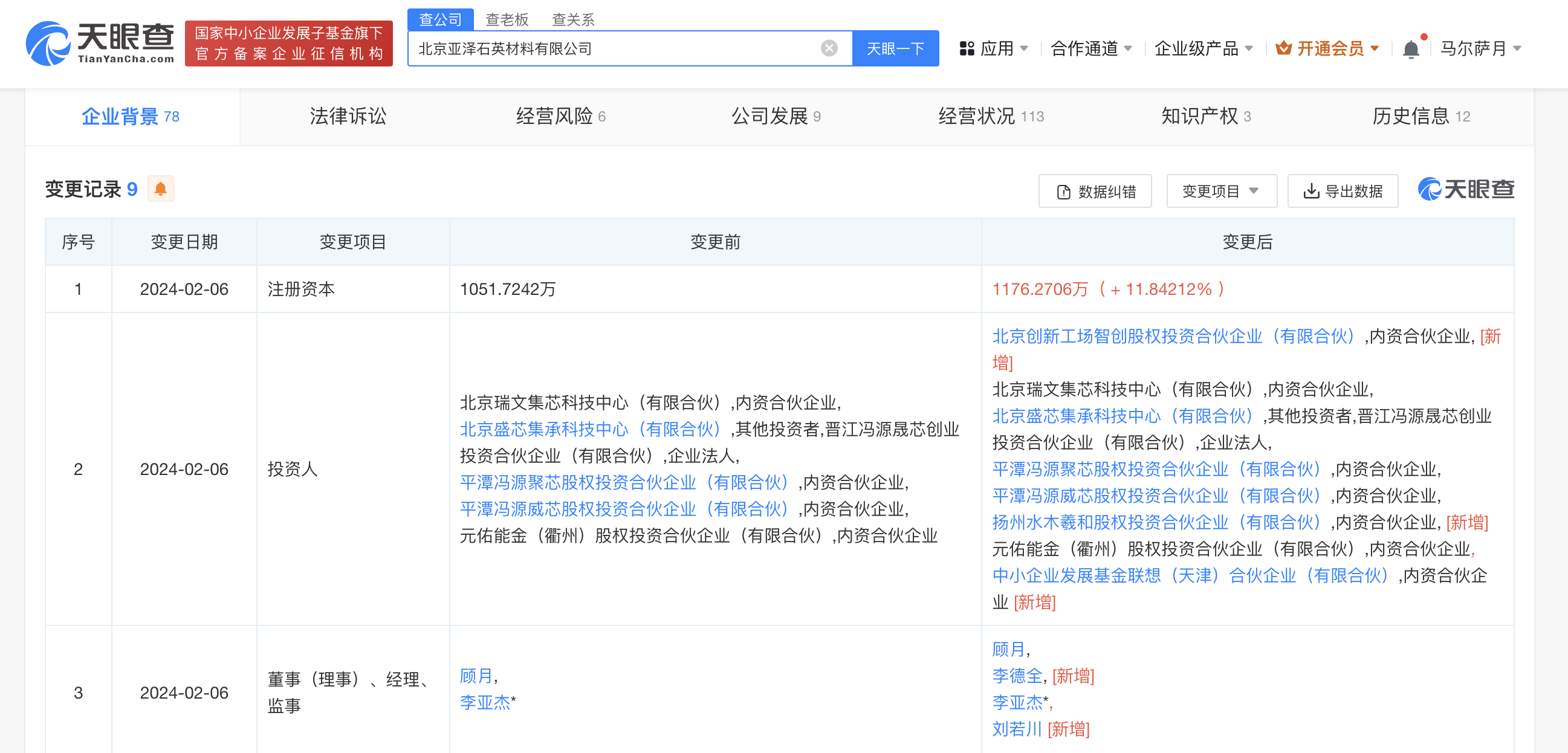Click the orange change-record alert bell
Viewport: 1568px width, 753px height.
[161, 189]
